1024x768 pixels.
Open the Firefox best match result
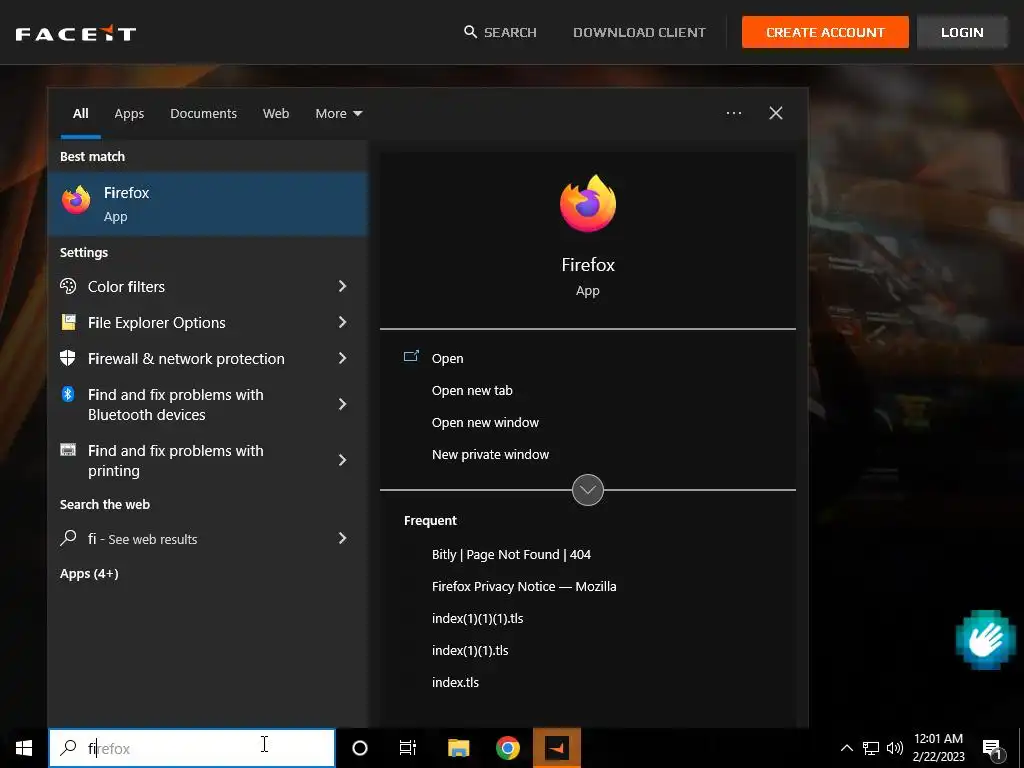(x=208, y=204)
